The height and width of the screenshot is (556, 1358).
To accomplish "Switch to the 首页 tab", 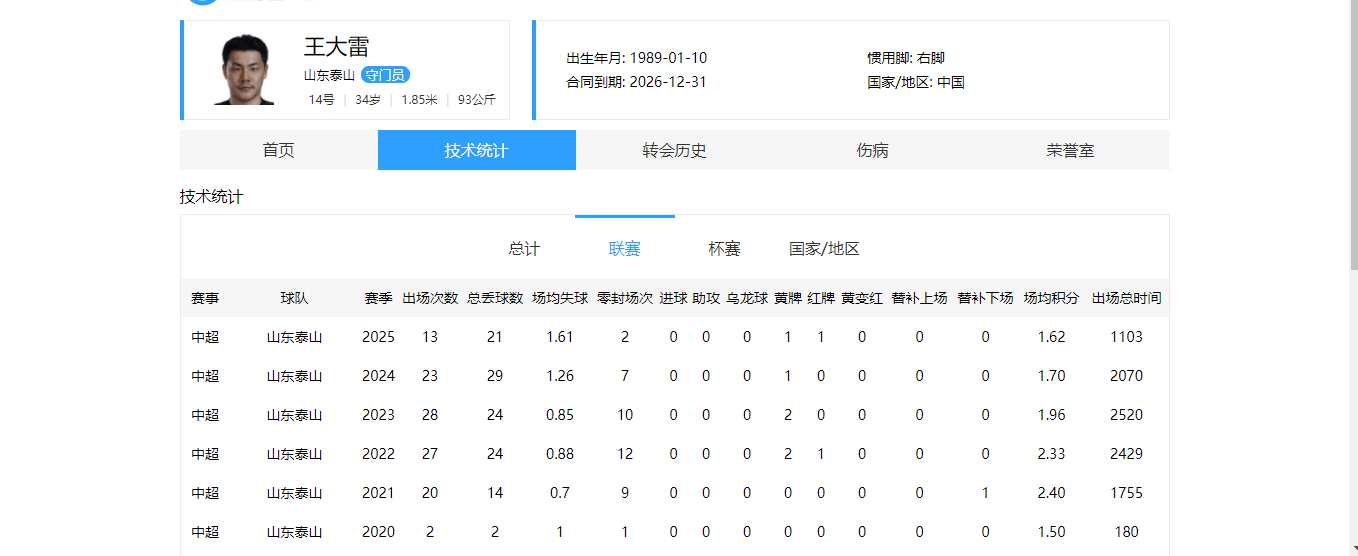I will [278, 150].
